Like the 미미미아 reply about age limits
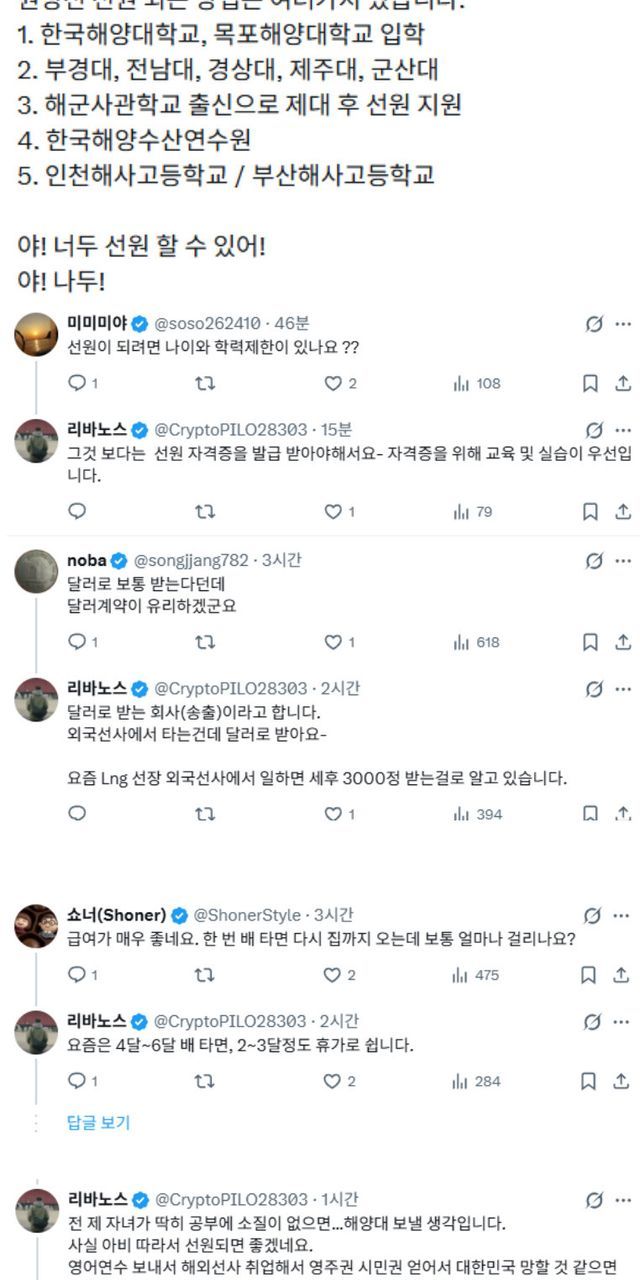640x1280 pixels. (333, 383)
